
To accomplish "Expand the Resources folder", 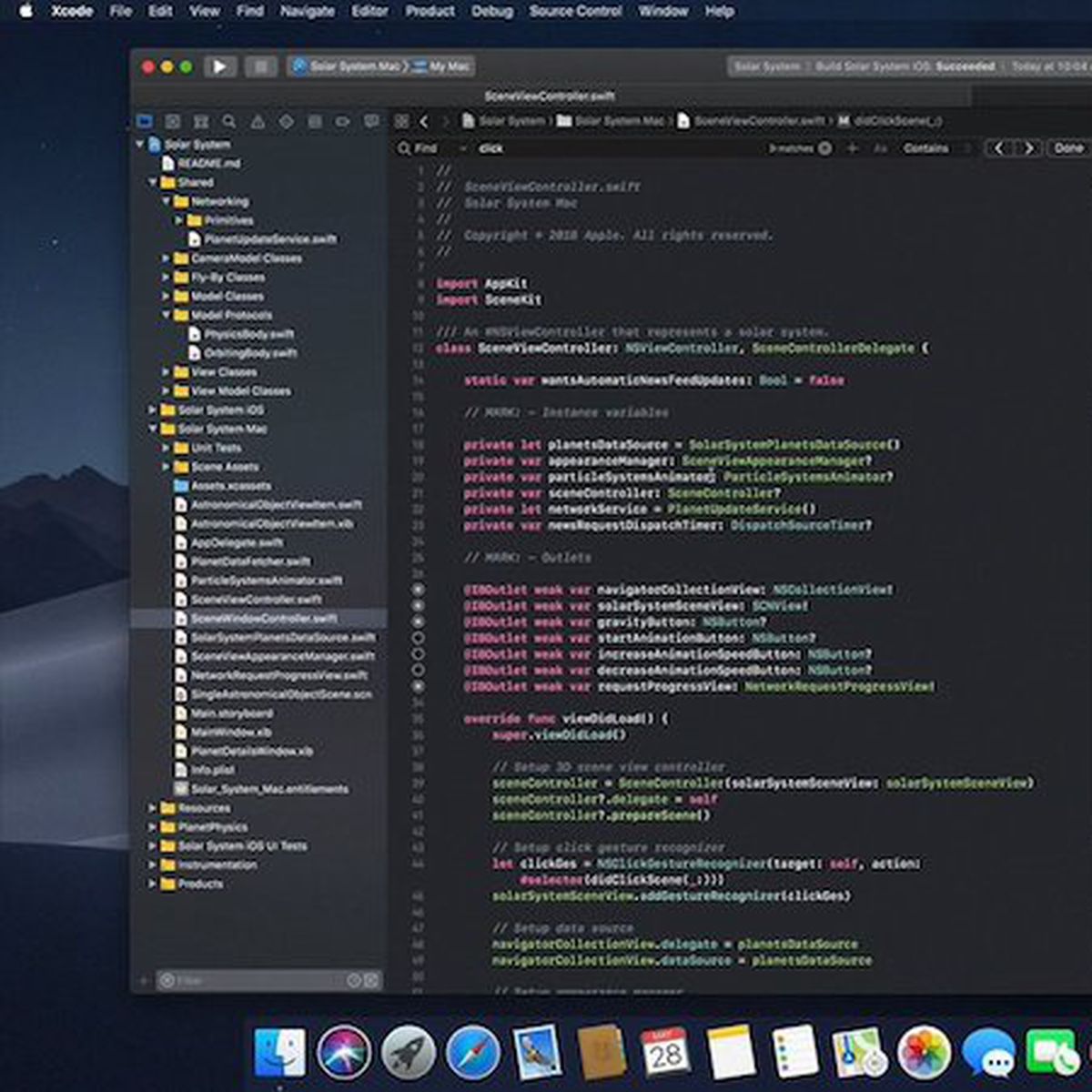I will tap(153, 808).
